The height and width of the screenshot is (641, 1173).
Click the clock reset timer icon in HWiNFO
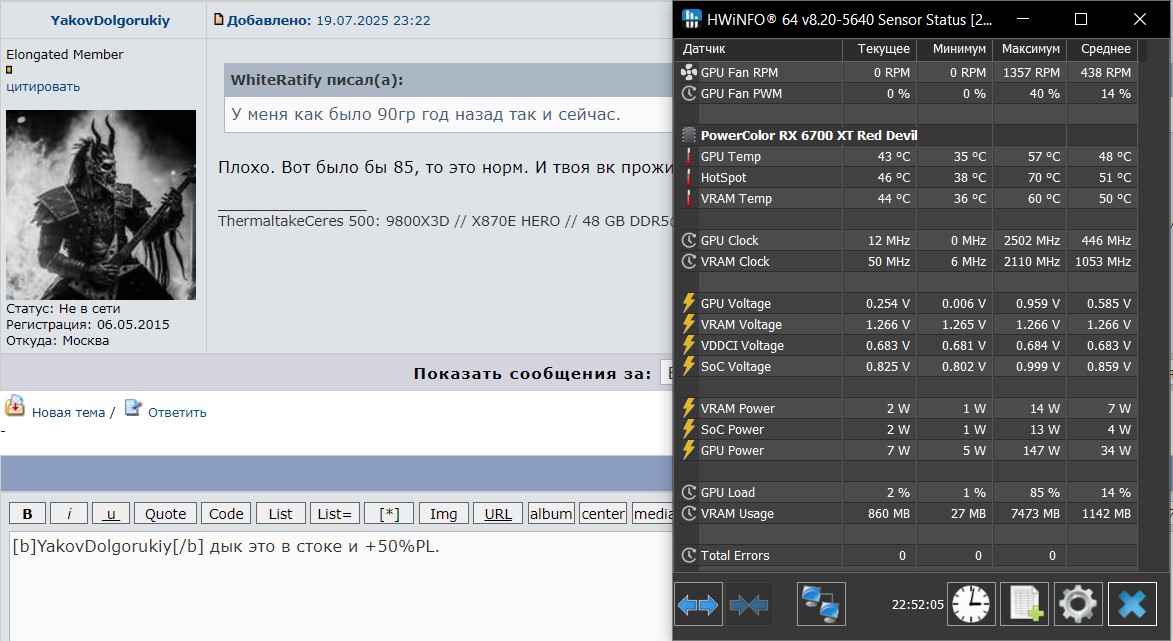tap(971, 604)
